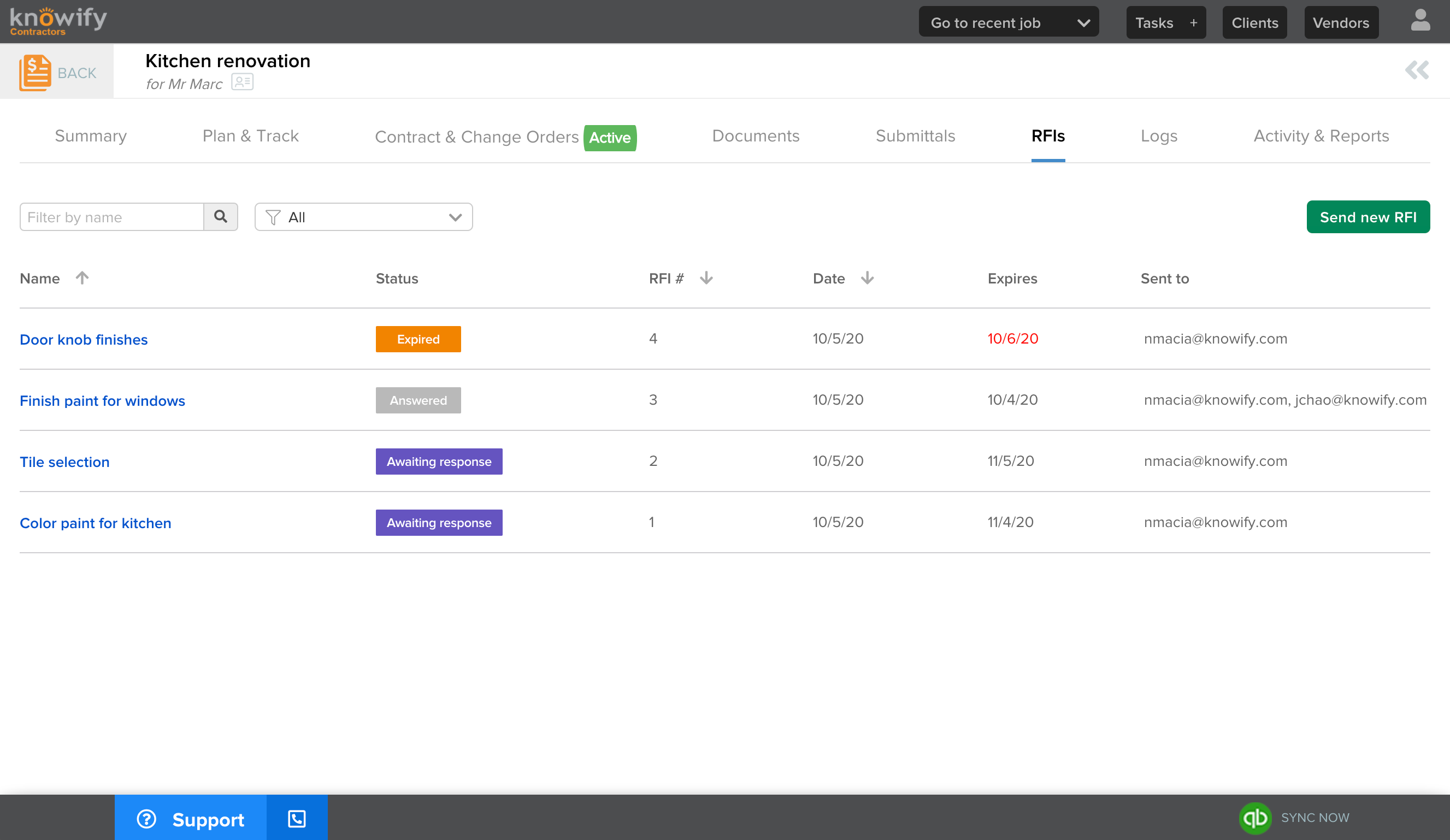Switch to the Submittals tab

coord(915,136)
